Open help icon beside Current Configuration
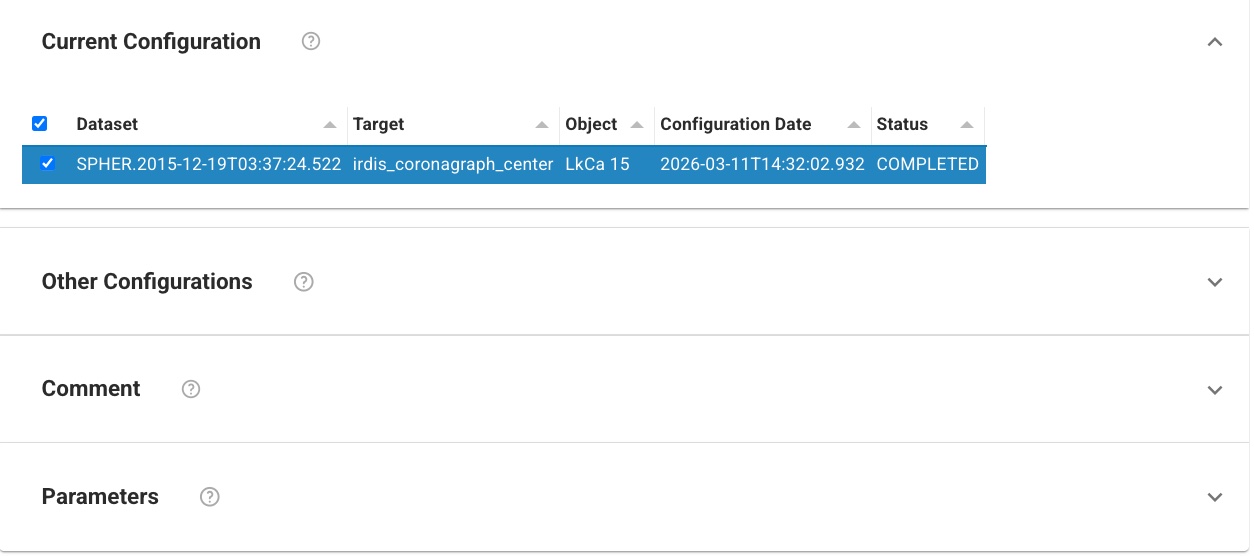1254x559 pixels. pyautogui.click(x=311, y=42)
